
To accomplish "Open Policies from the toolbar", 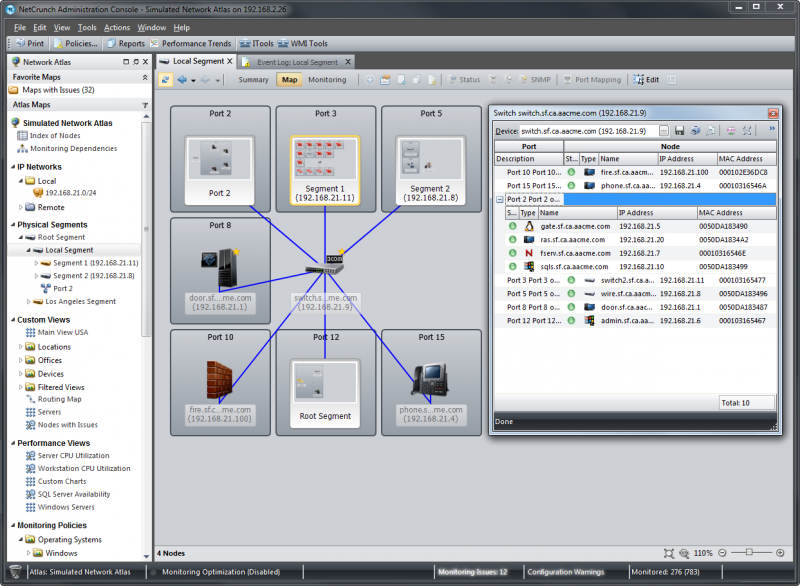I will (x=76, y=43).
